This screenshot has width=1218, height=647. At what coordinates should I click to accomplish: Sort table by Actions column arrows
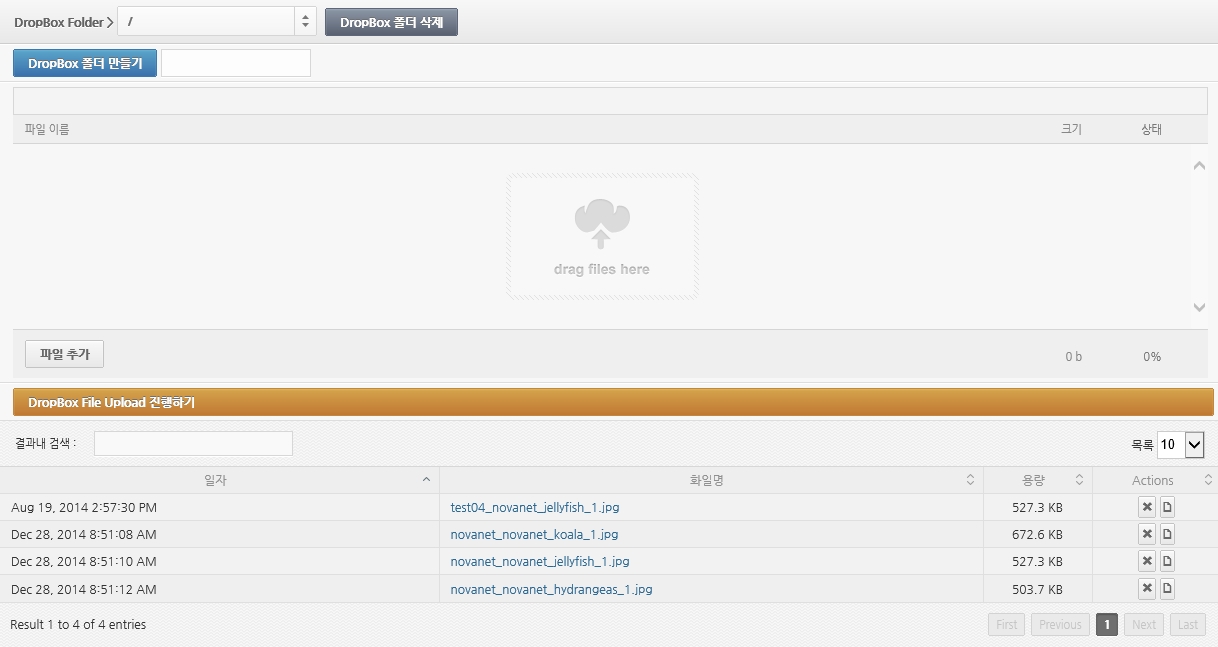[1207, 480]
